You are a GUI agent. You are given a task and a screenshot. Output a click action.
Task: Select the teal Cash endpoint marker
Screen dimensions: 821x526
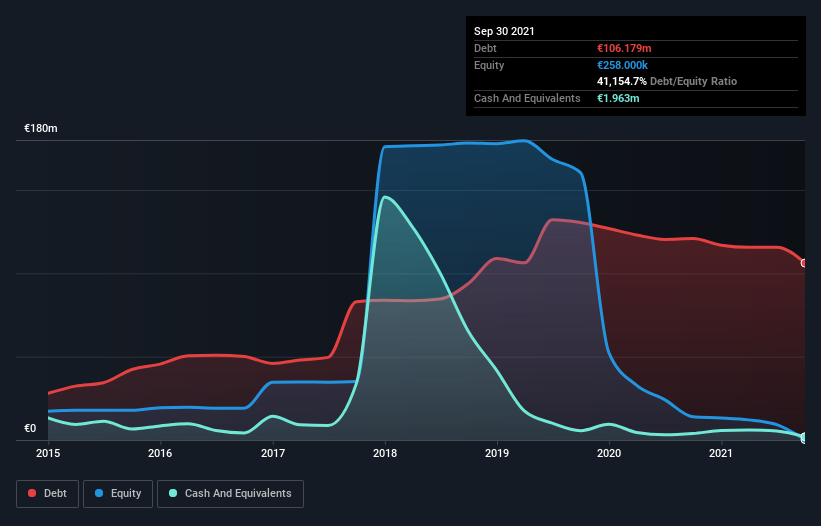(804, 438)
